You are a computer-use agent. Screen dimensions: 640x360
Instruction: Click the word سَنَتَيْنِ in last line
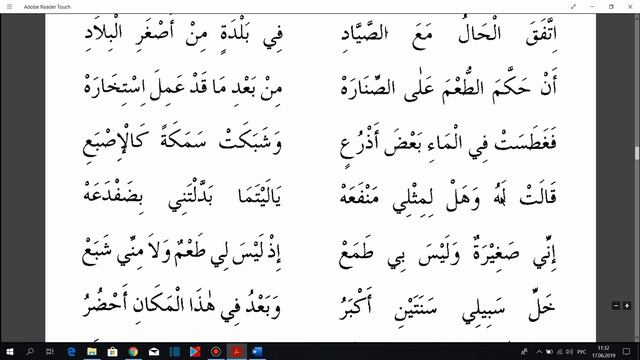(416, 309)
